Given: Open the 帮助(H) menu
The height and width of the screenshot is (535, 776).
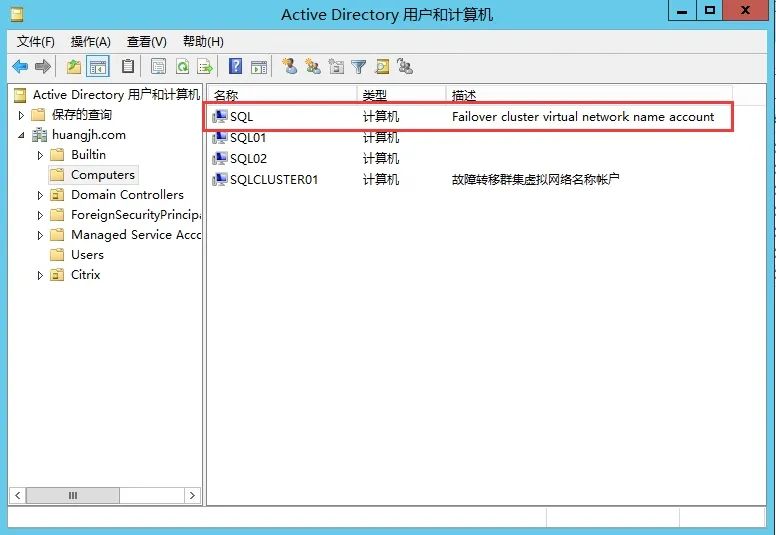Looking at the screenshot, I should (x=203, y=42).
